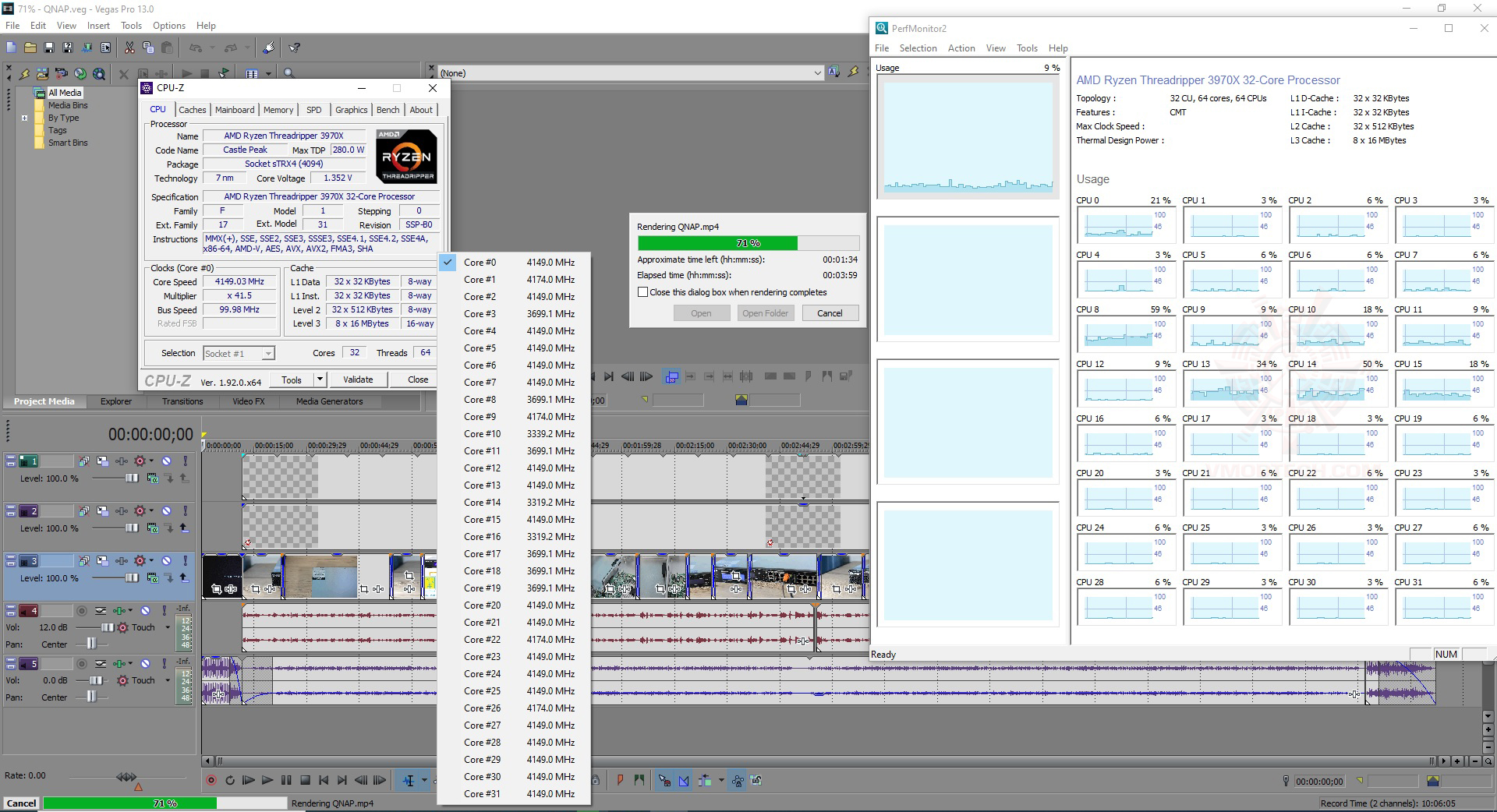Open the Tools menu in Vegas Pro
This screenshot has height=812, width=1497.
[x=131, y=26]
